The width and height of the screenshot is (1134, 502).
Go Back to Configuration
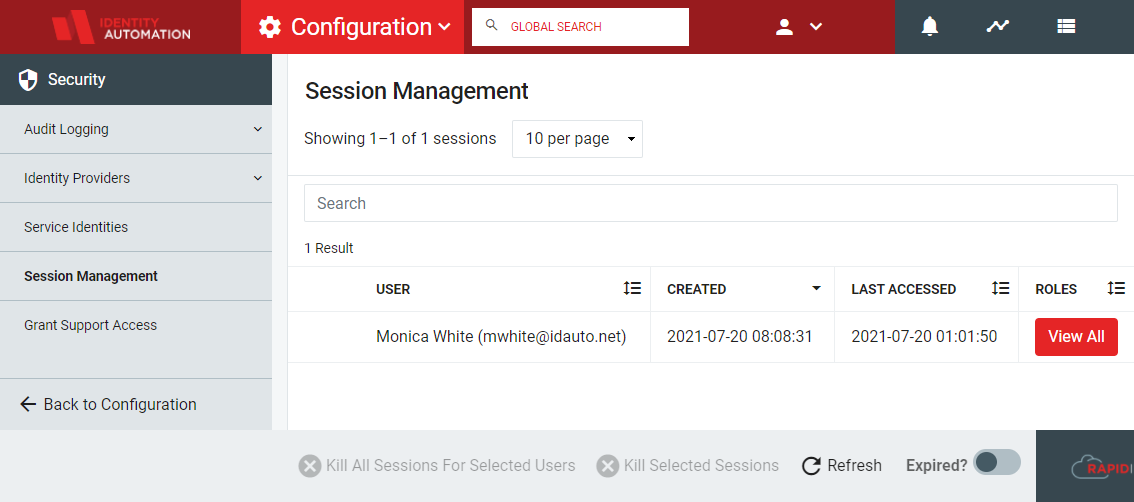pyautogui.click(x=108, y=404)
